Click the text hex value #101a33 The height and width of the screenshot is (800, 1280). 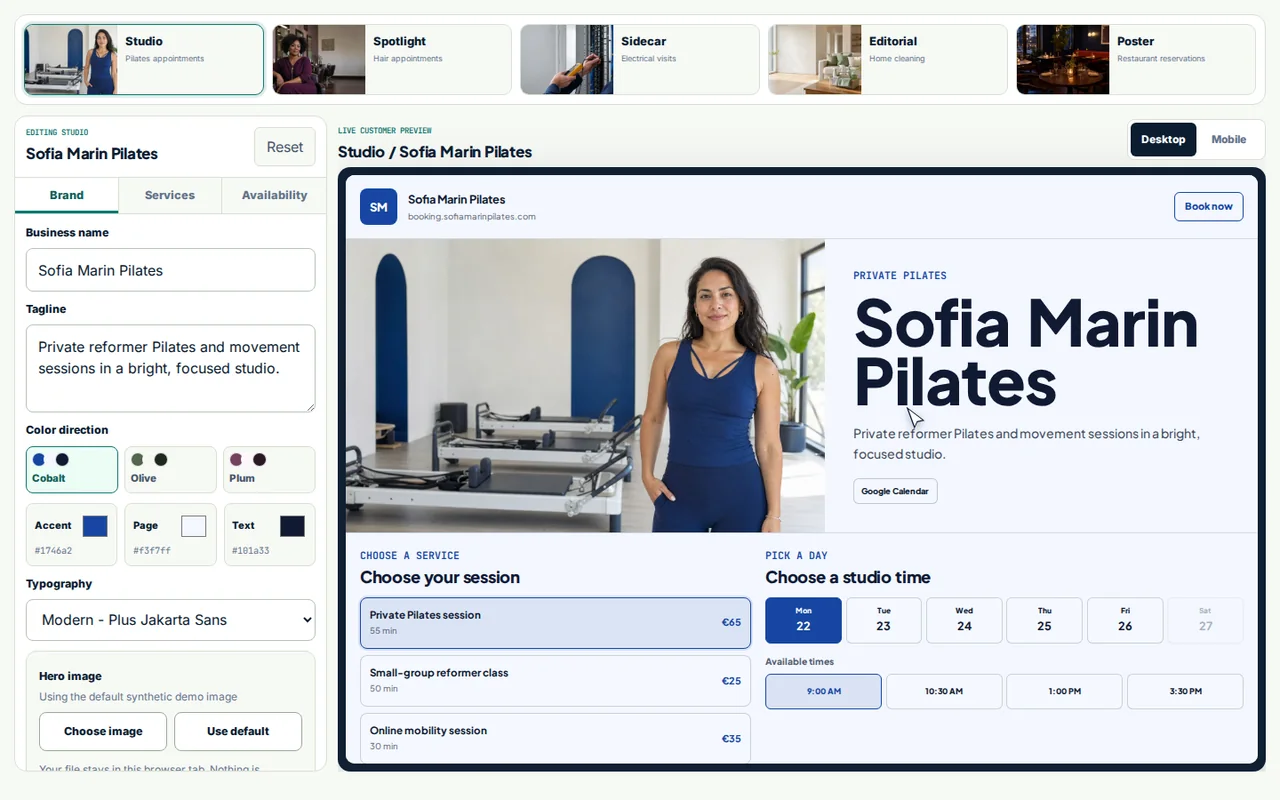click(x=251, y=550)
